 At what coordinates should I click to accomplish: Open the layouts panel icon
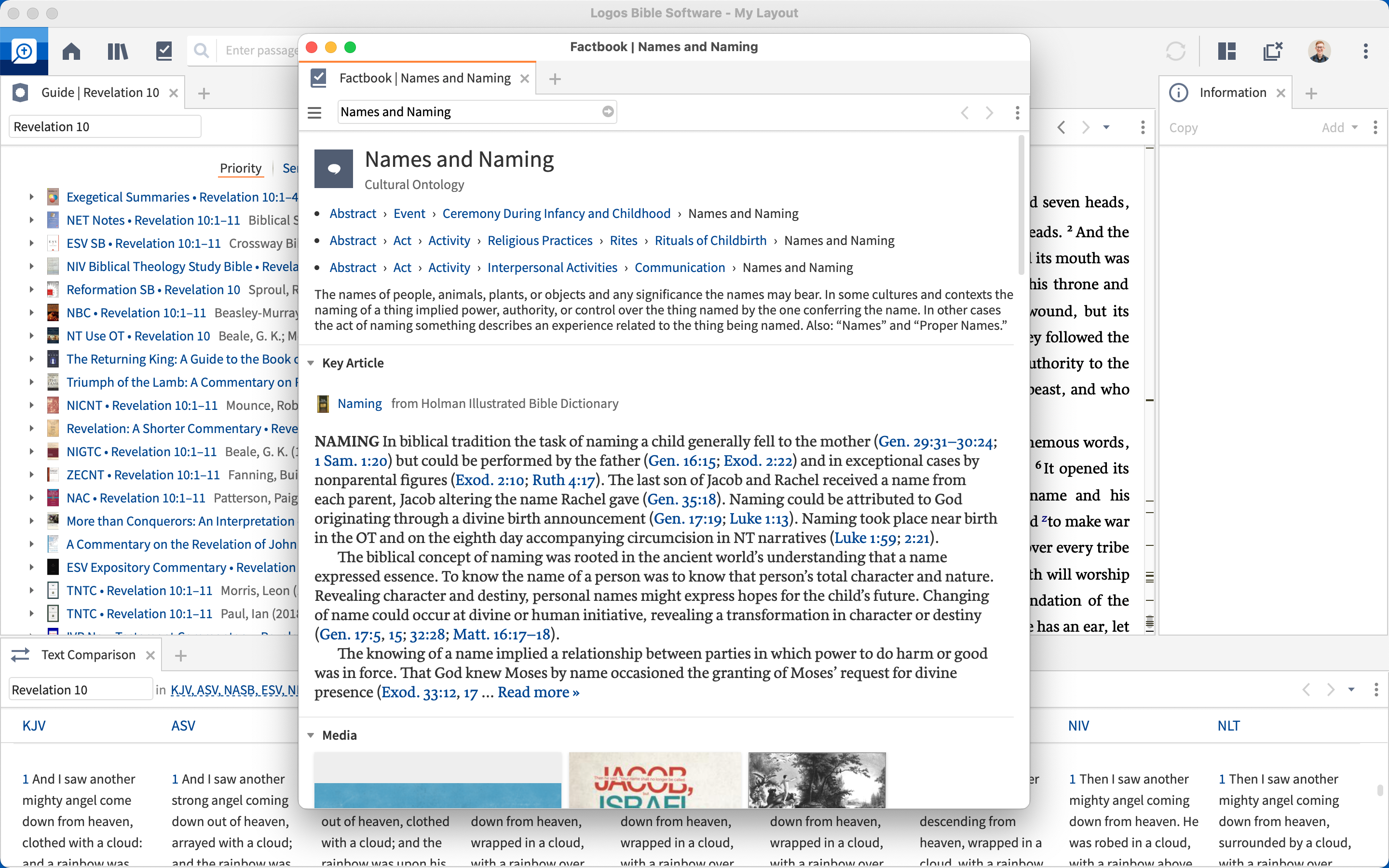(1226, 51)
